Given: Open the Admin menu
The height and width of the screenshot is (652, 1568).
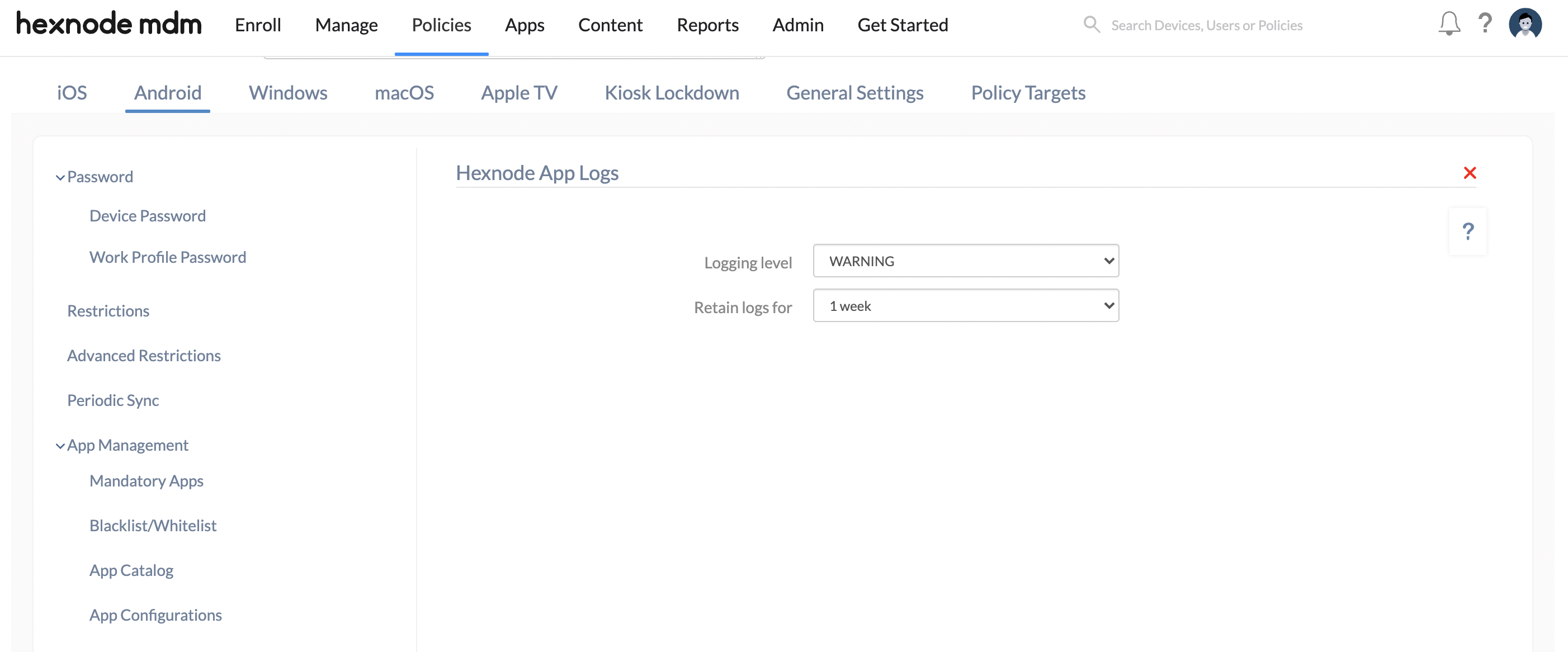Looking at the screenshot, I should tap(797, 25).
